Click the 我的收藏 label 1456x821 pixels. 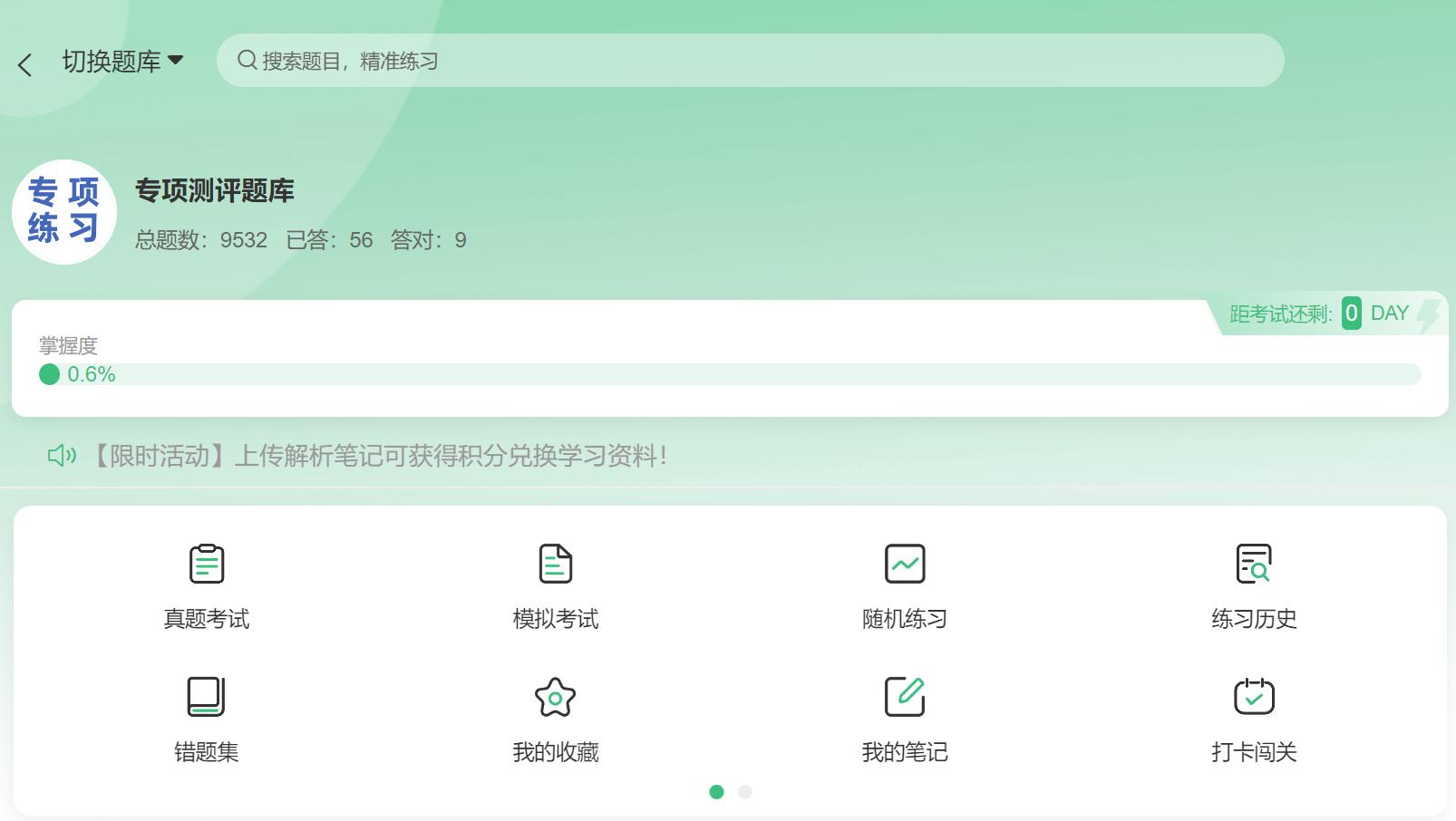coord(556,752)
